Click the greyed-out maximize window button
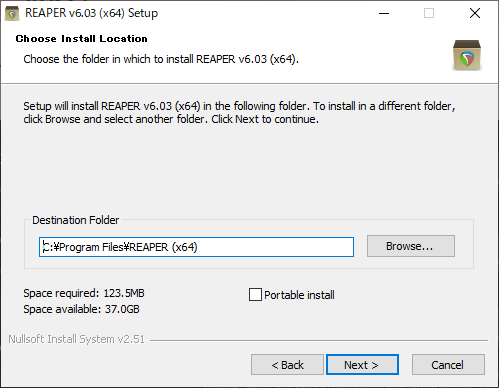Viewport: 499px width, 388px height. (x=429, y=13)
